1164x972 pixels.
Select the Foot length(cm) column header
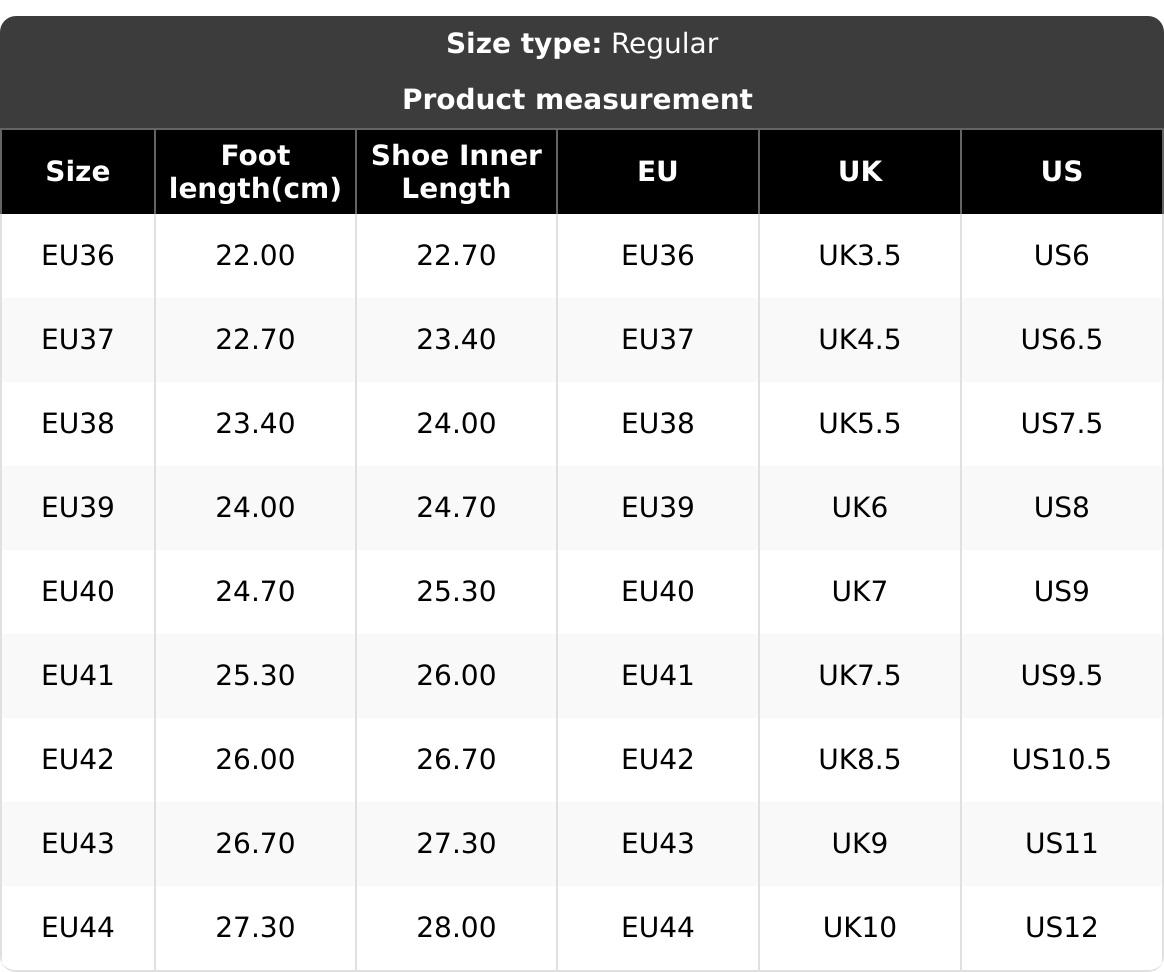coord(255,172)
